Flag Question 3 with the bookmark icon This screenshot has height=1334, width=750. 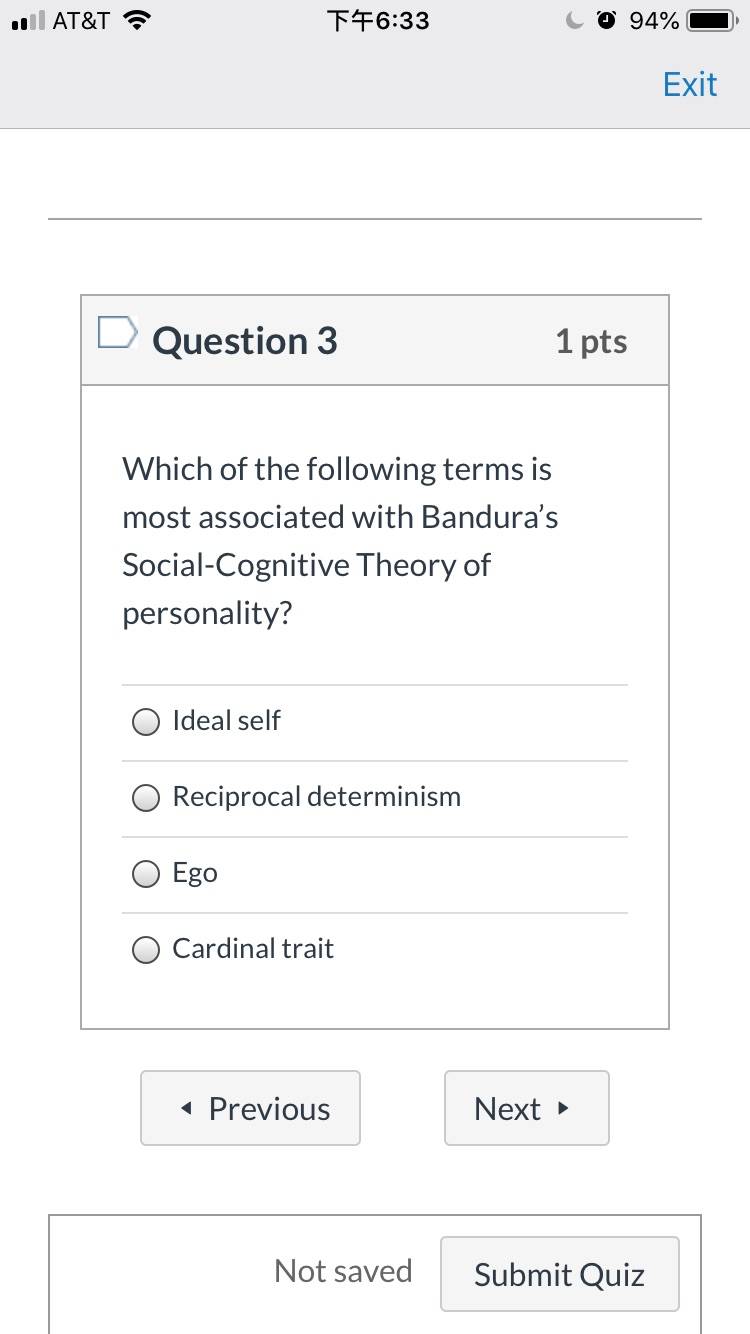coord(116,333)
